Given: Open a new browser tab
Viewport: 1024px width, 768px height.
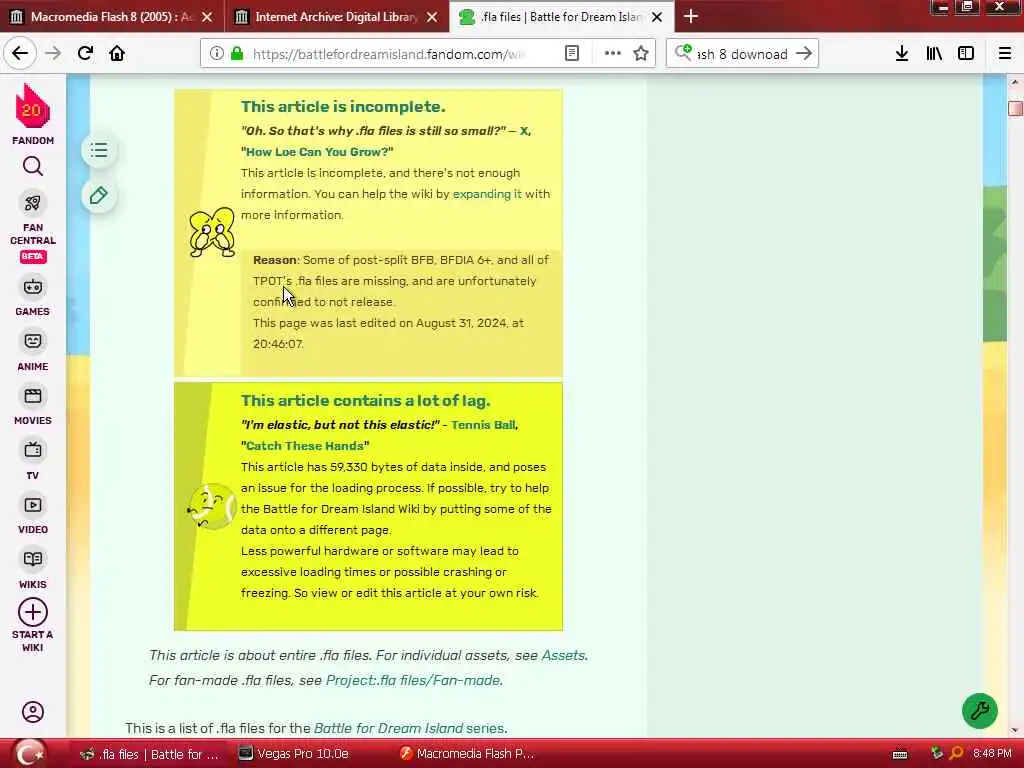Looking at the screenshot, I should 691,16.
